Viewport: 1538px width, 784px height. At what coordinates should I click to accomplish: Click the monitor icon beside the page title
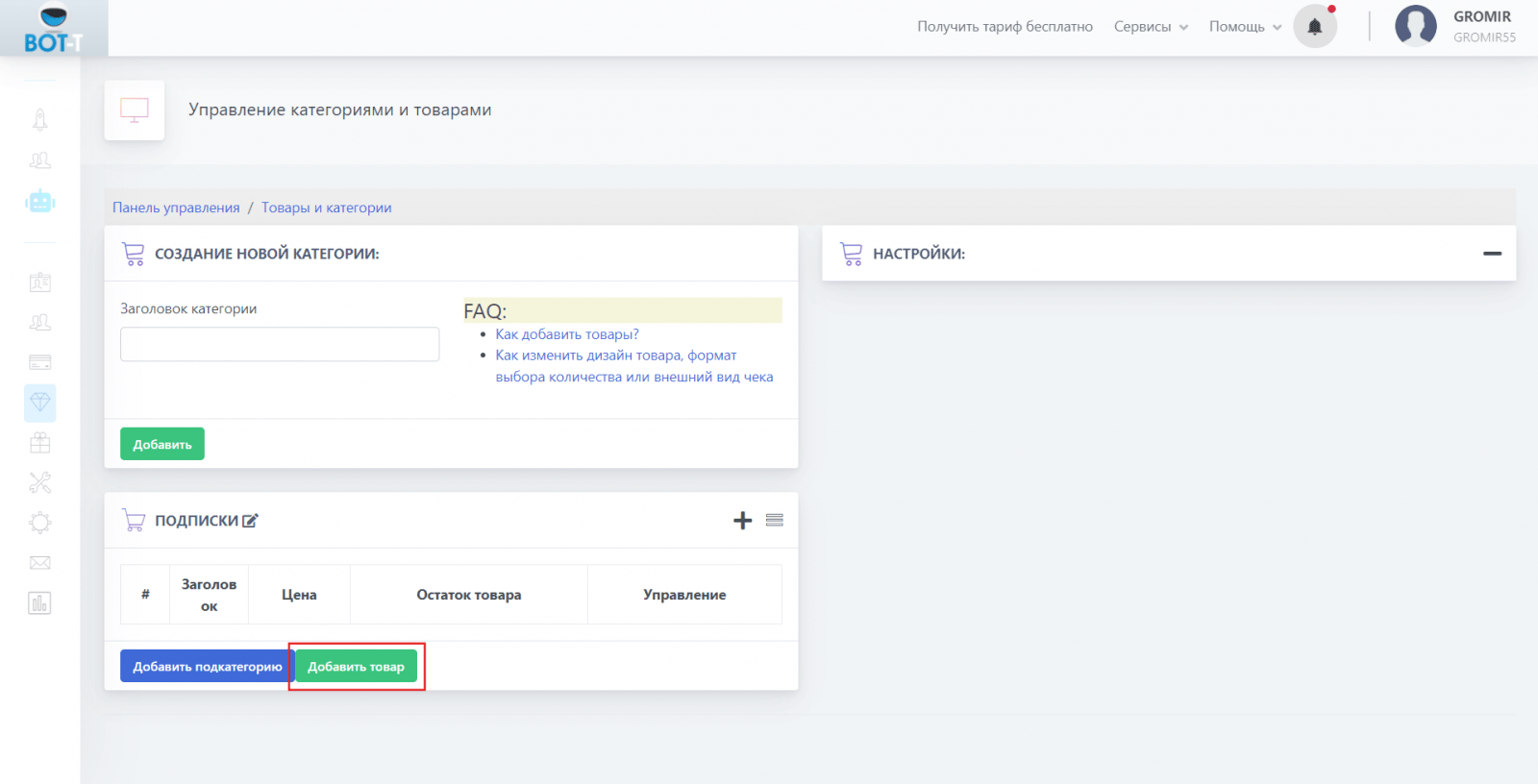click(x=135, y=110)
